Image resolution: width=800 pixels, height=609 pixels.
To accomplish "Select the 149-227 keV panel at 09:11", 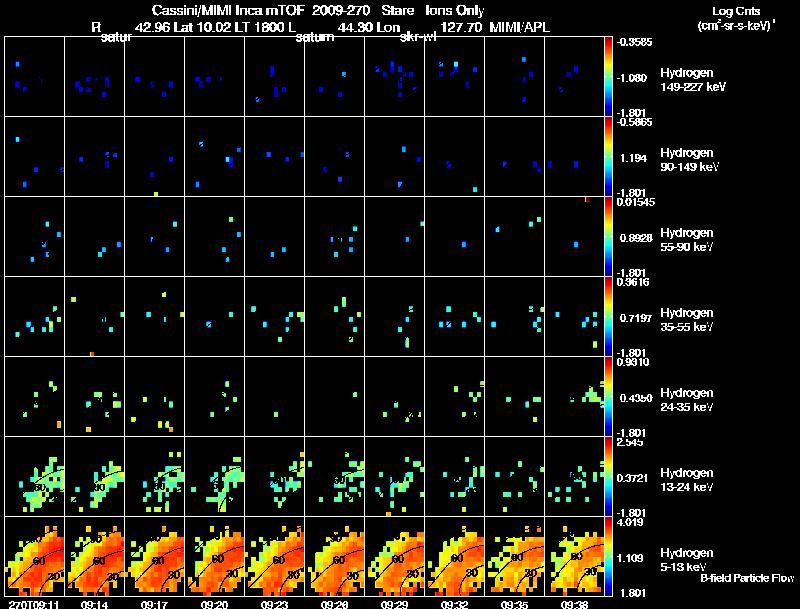I will click(35, 77).
